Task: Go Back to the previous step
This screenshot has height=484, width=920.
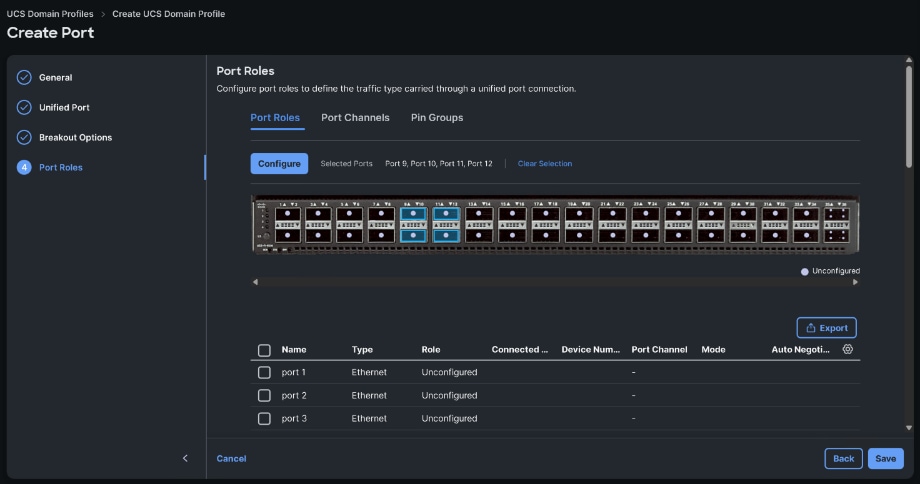Action: [843, 459]
